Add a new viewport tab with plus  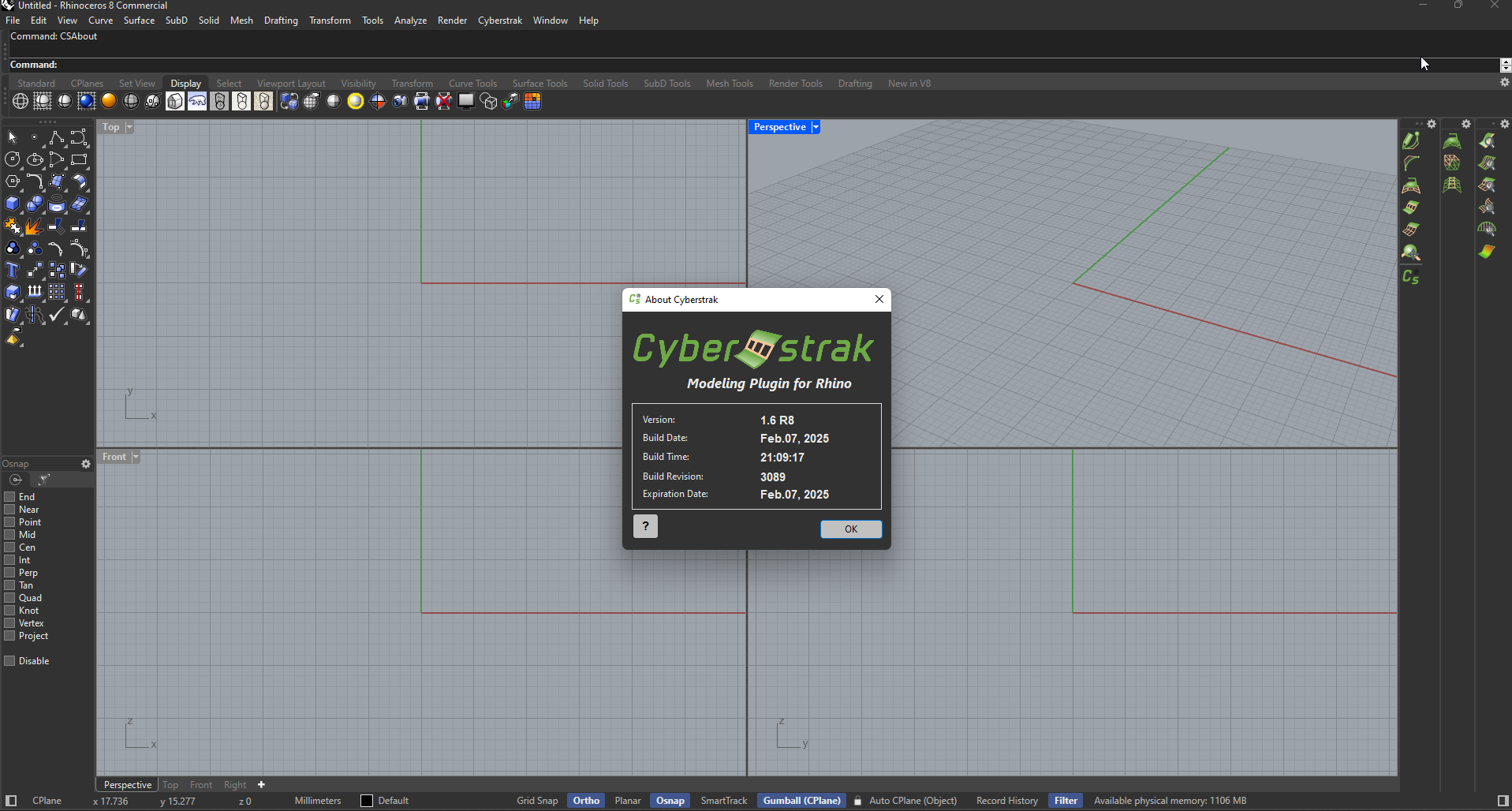pyautogui.click(x=261, y=785)
